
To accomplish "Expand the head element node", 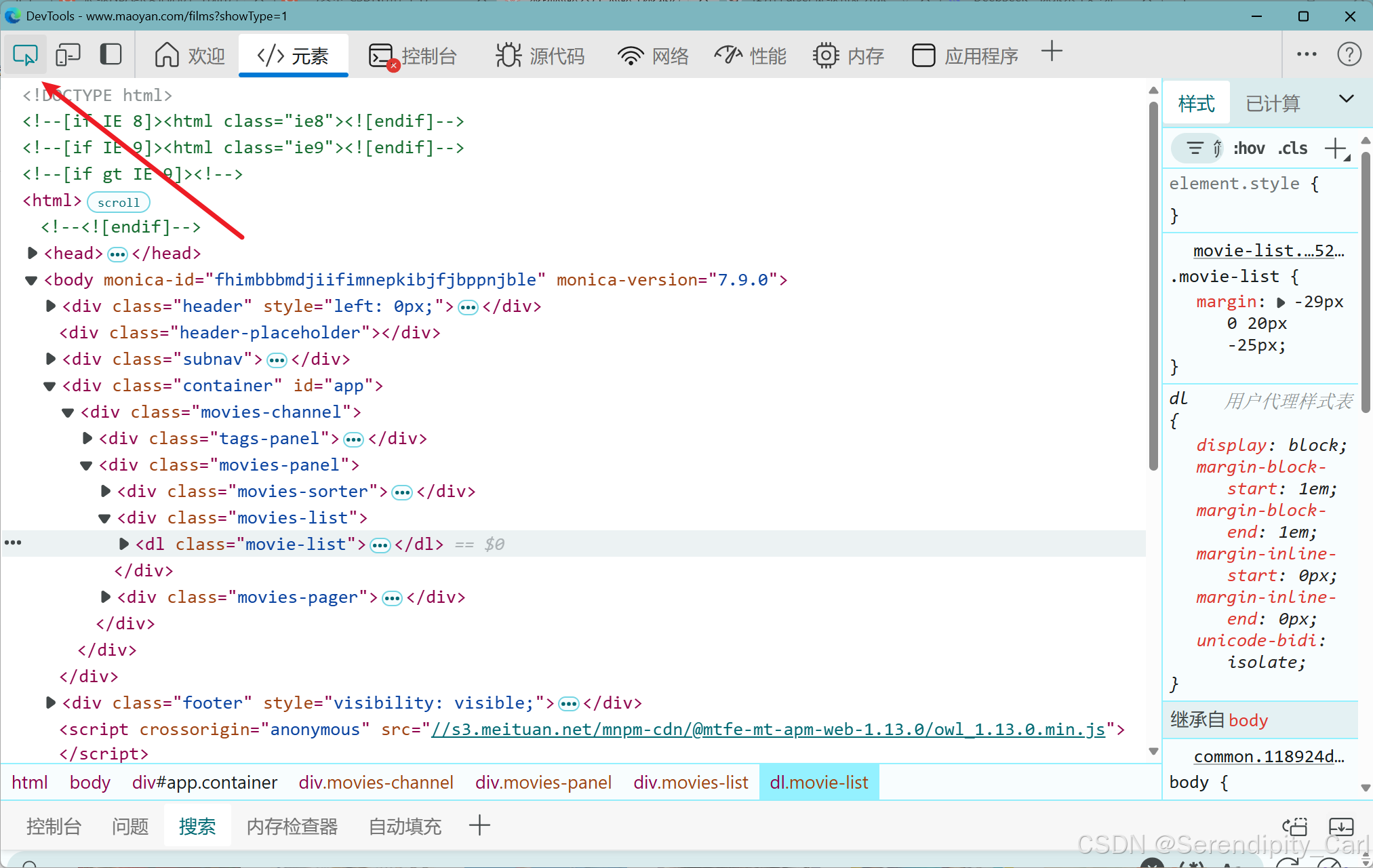I will [x=32, y=253].
